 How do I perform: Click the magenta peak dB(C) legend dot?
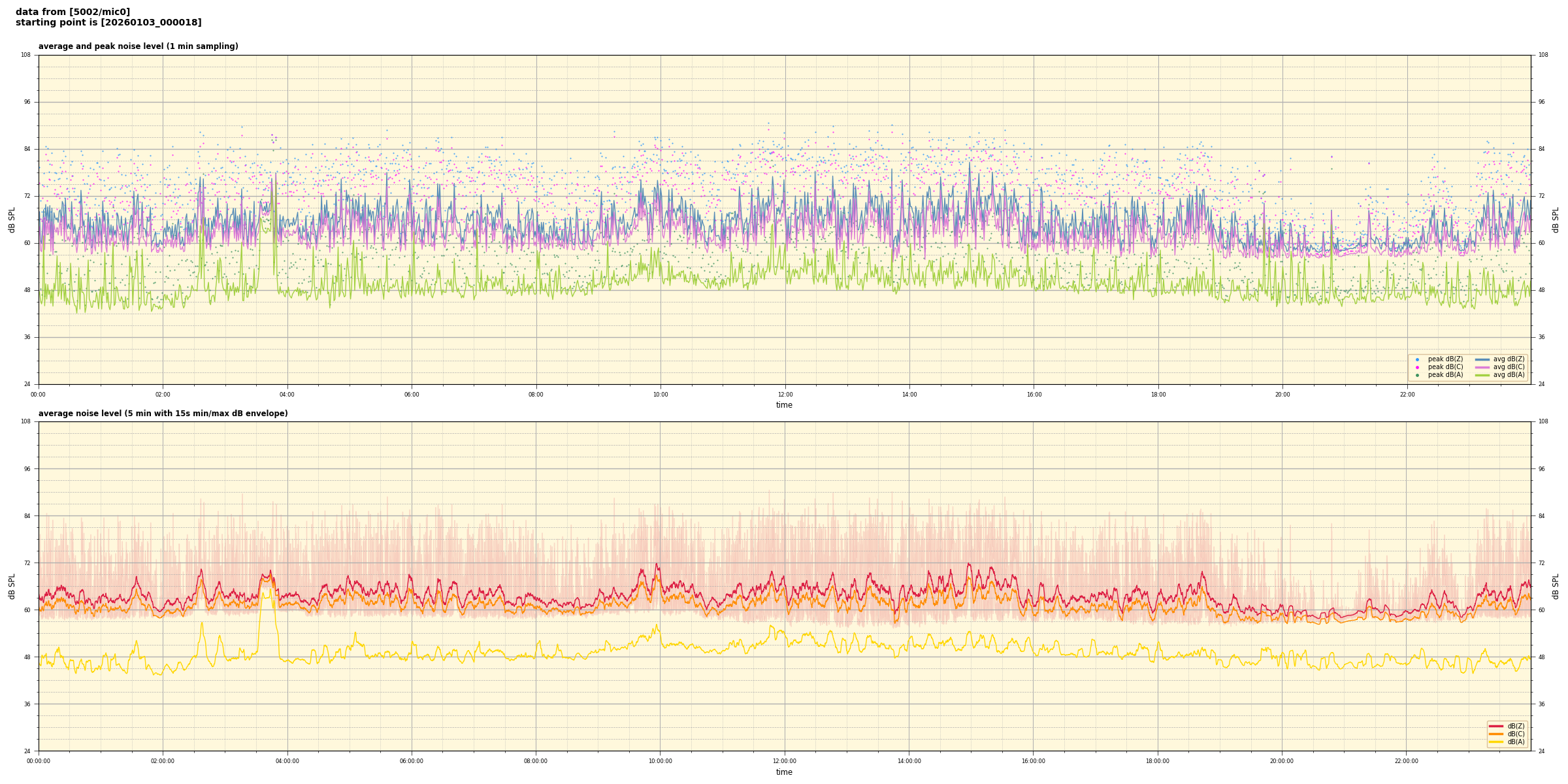pos(1417,367)
